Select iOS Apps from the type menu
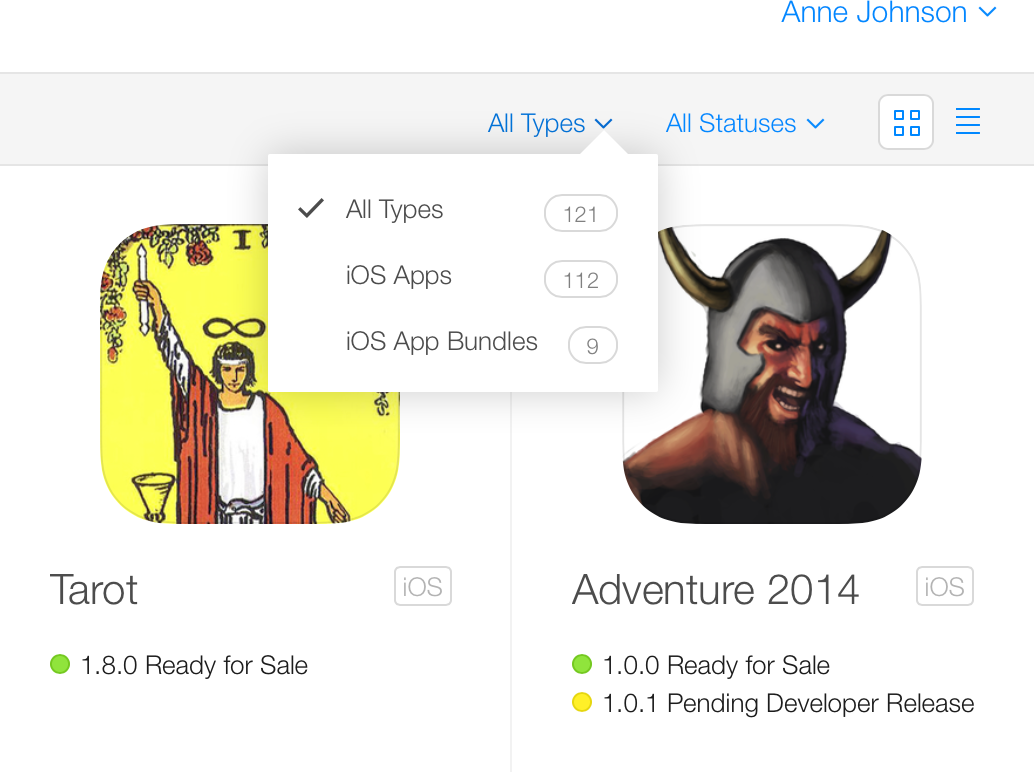Viewport: 1034px width, 772px height. point(398,276)
